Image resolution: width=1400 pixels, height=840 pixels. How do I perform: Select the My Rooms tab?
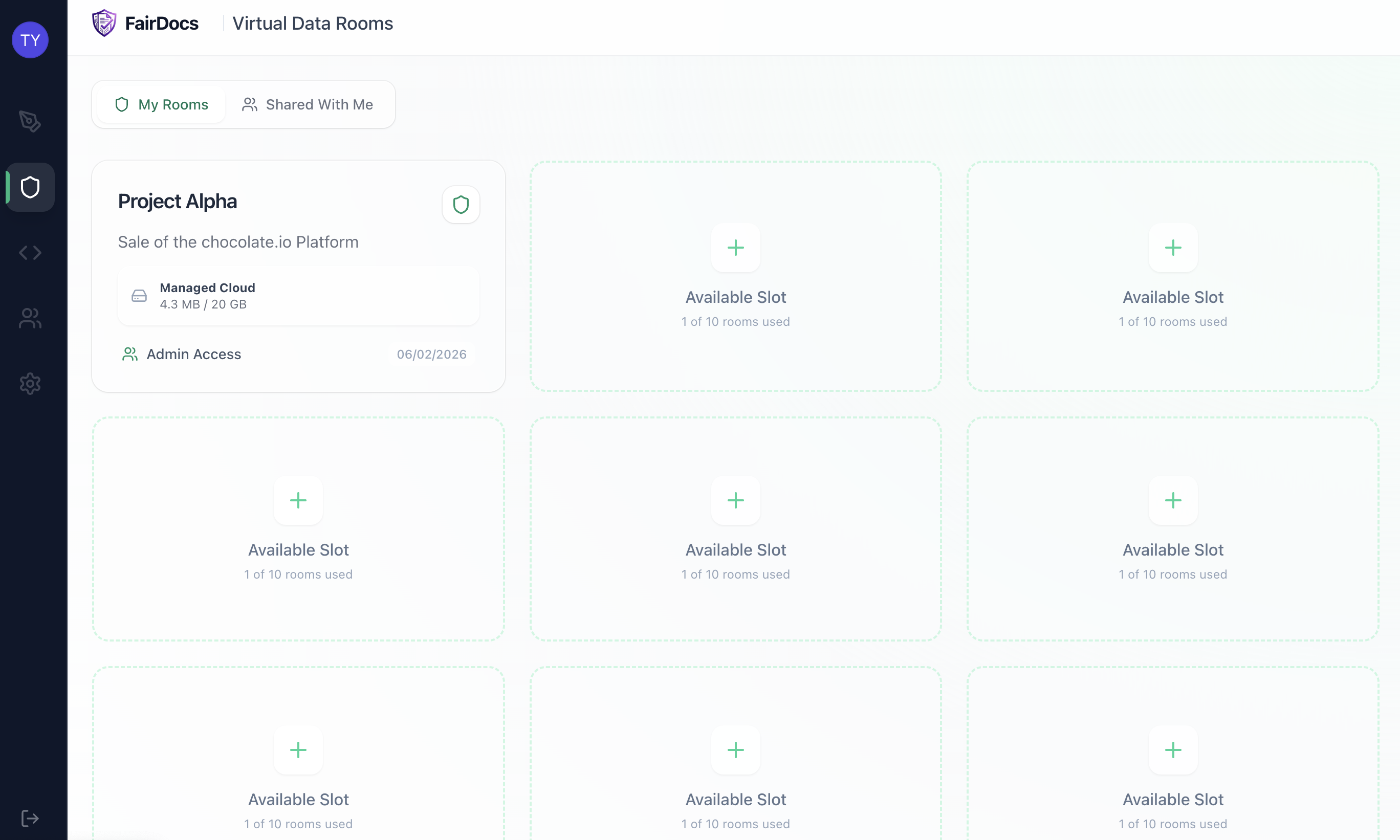click(x=160, y=104)
